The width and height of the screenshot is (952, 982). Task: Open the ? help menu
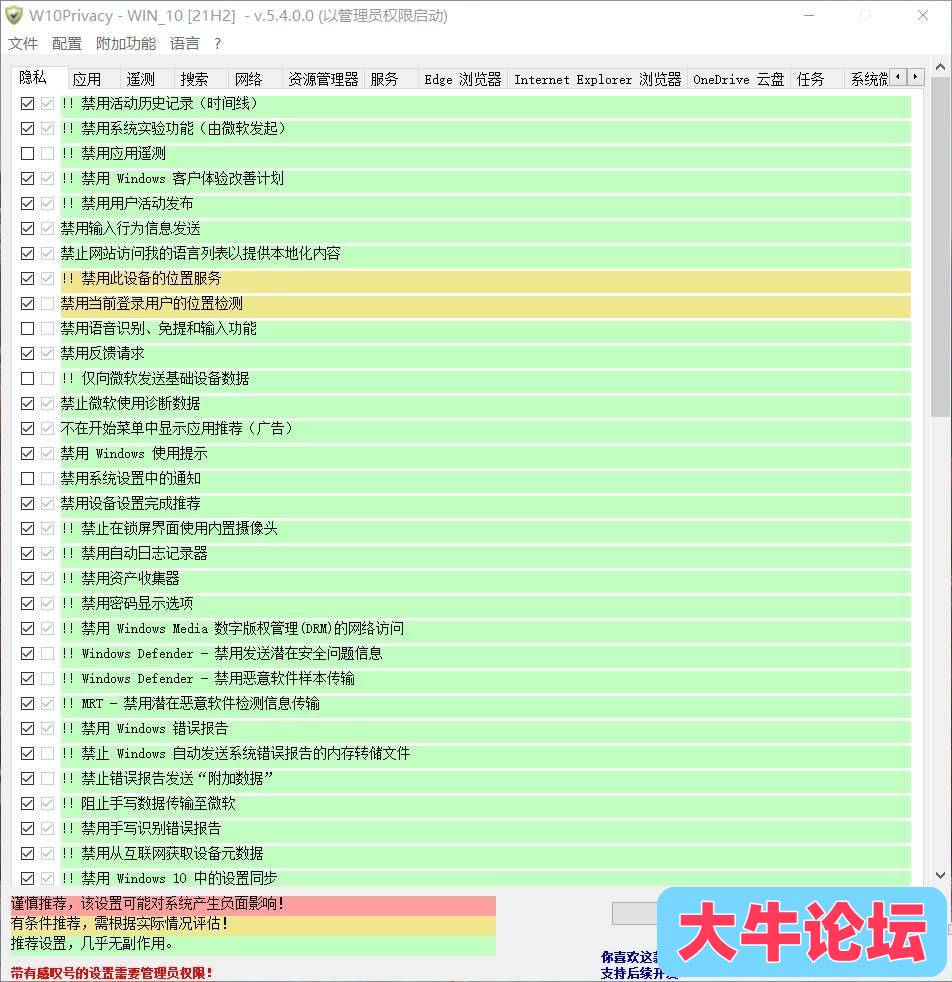217,43
